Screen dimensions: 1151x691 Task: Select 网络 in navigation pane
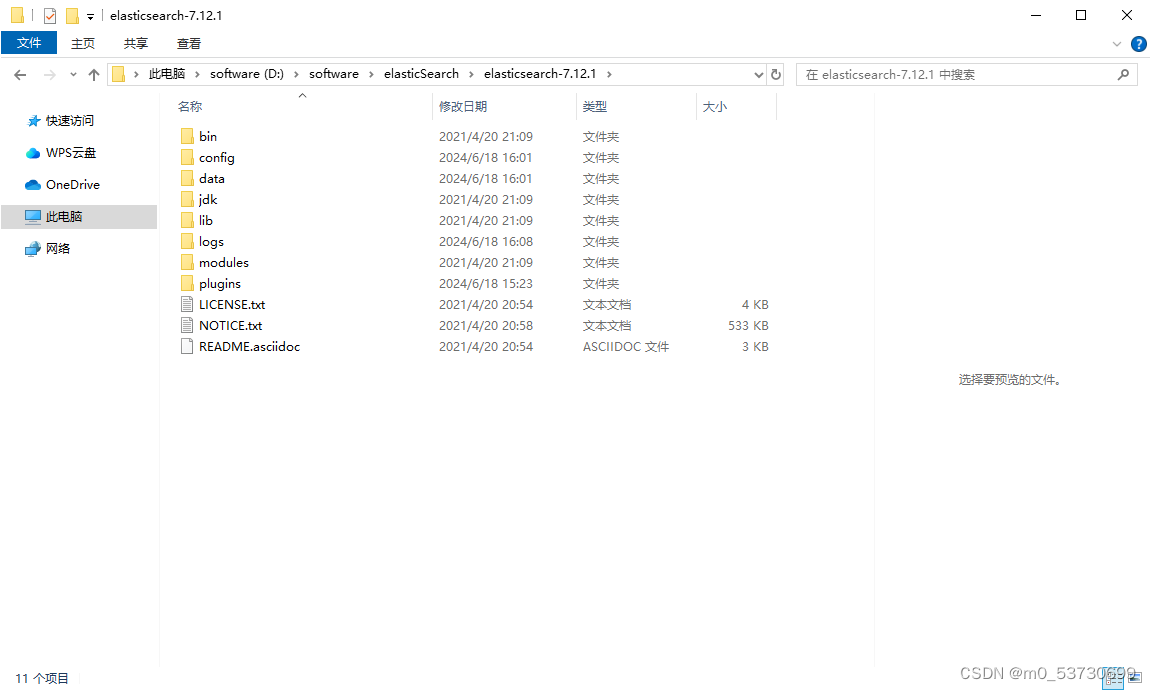(x=58, y=248)
